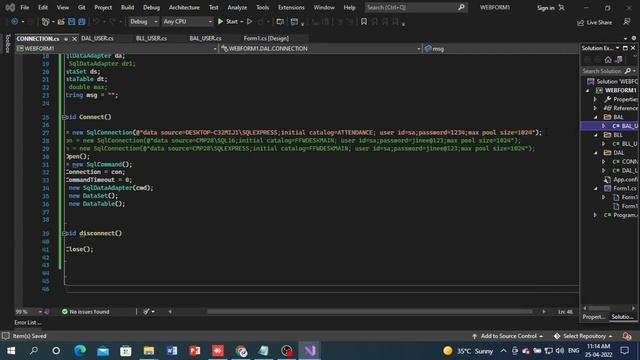Open the Start button dropdown arrow
The width and height of the screenshot is (640, 360).
(242, 22)
